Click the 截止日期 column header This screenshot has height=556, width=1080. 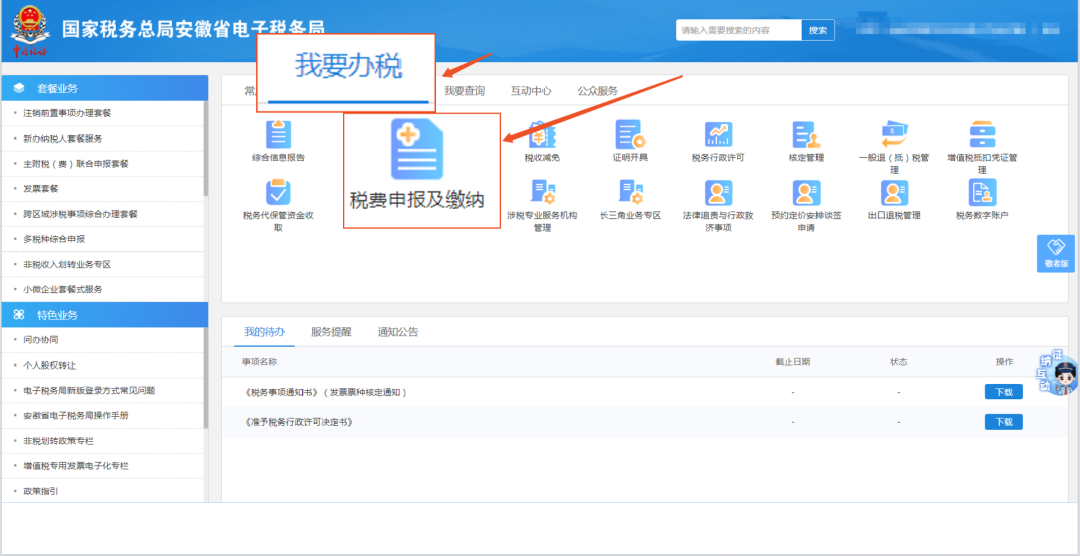793,361
